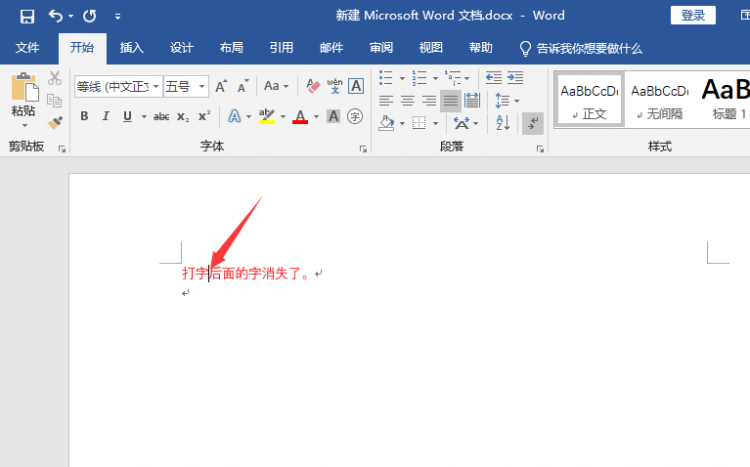
Task: Switch to the 视图 tab
Action: [x=431, y=48]
